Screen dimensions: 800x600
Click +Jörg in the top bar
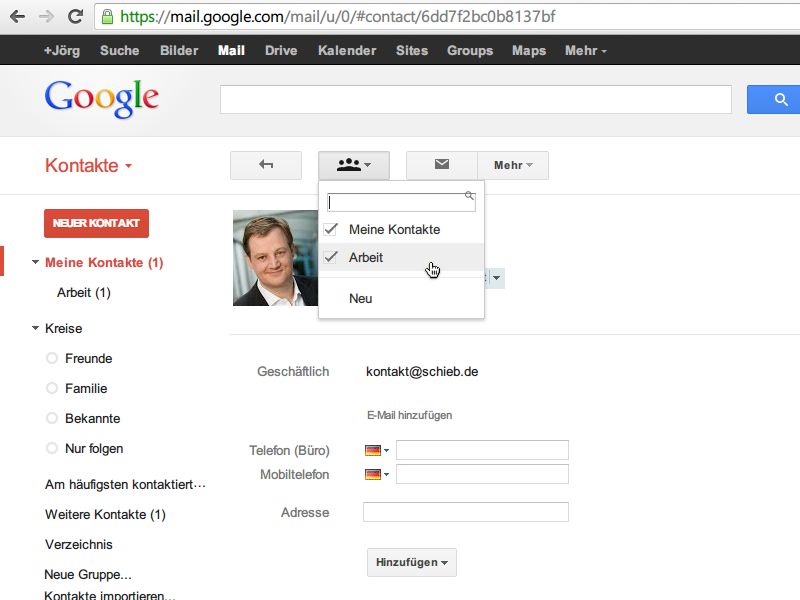point(62,51)
